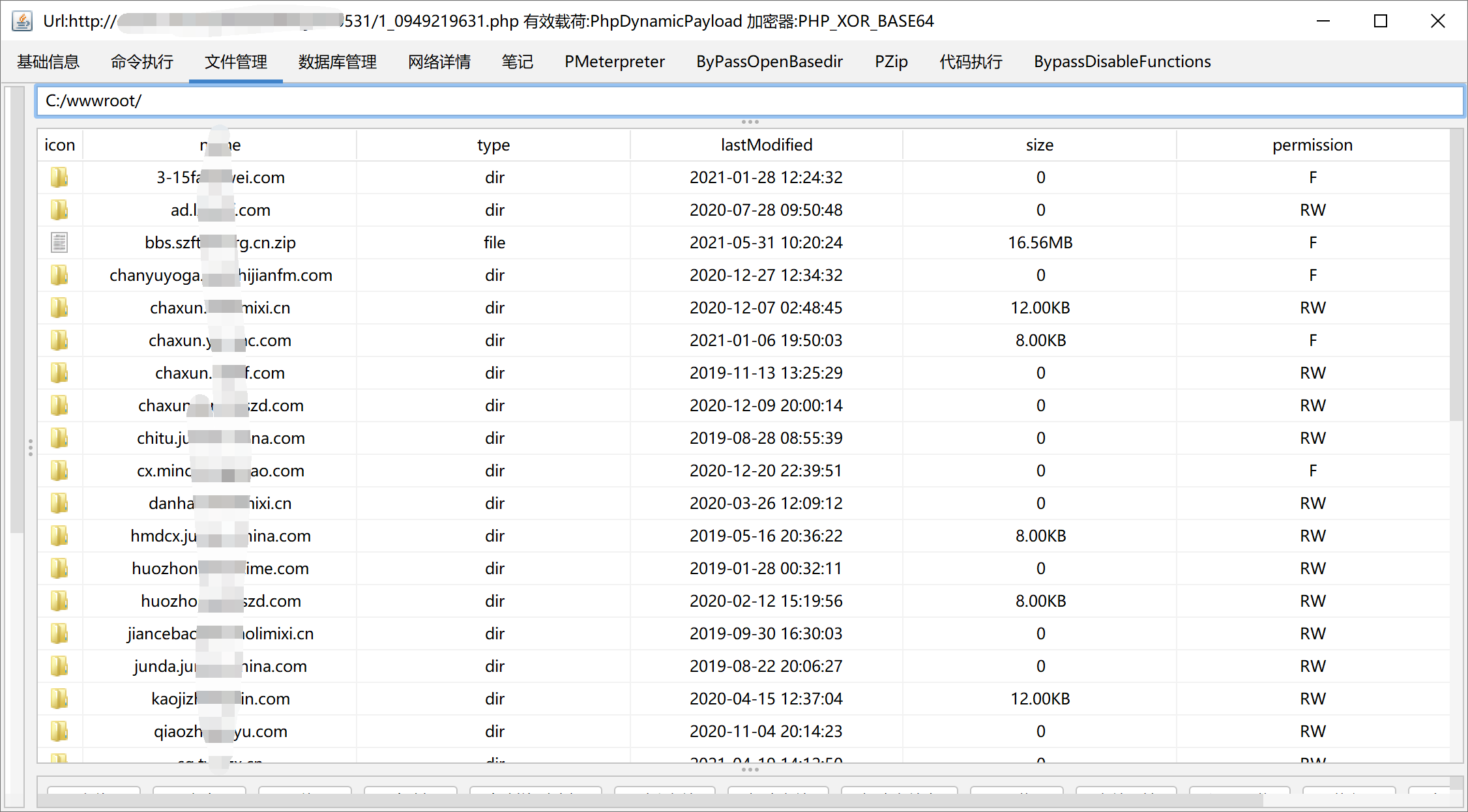This screenshot has height=812, width=1468.
Task: Click the folder icon of the 2020-02-12 15:19:56 row
Action: tap(59, 601)
